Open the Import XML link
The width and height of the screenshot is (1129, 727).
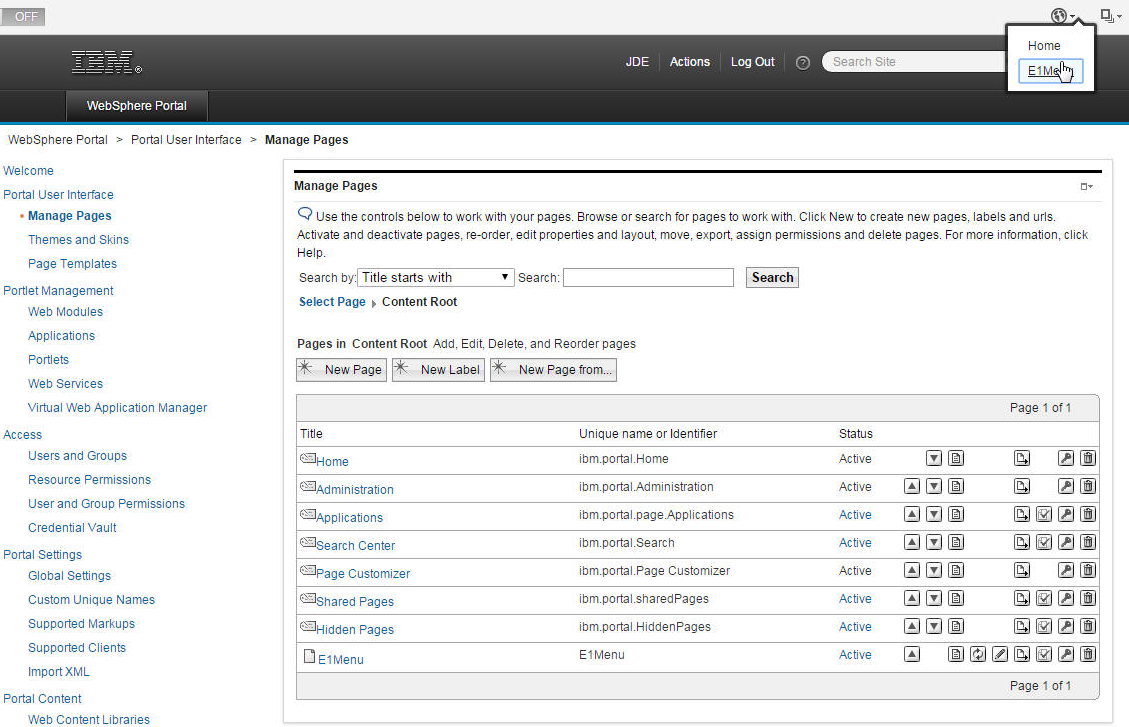click(58, 672)
